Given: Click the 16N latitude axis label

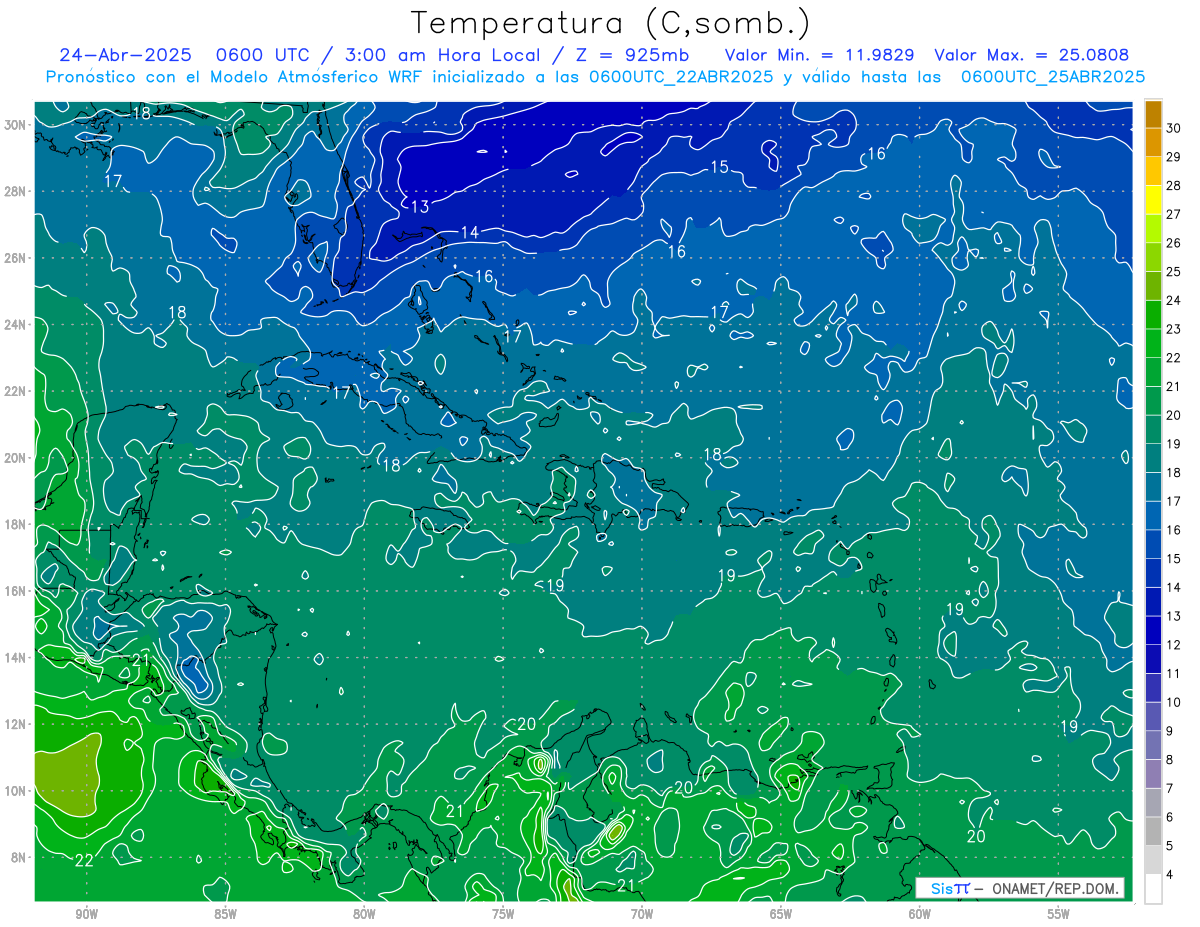Looking at the screenshot, I should point(17,591).
